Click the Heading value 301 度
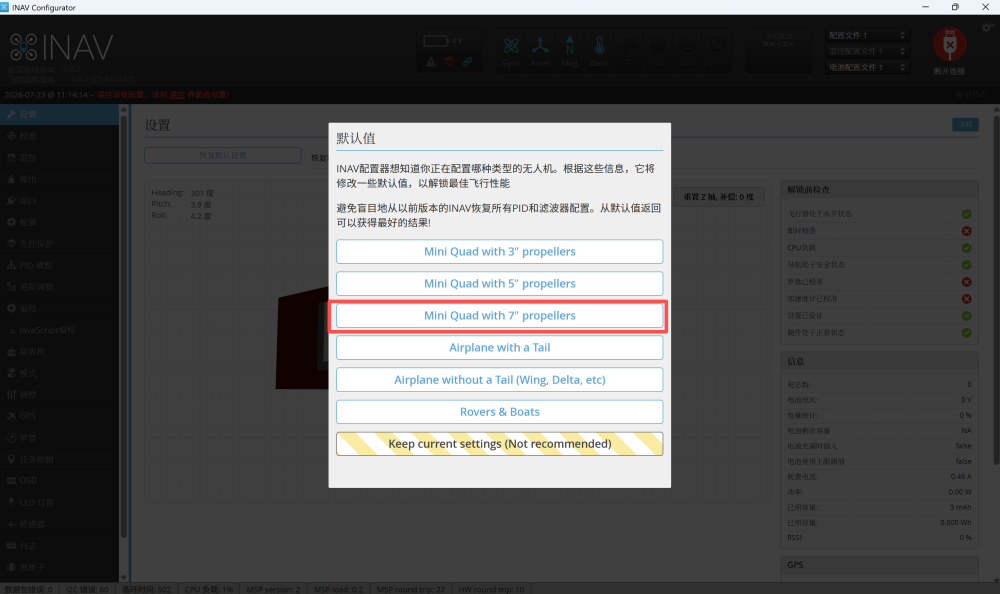The height and width of the screenshot is (594, 1000). [x=202, y=193]
